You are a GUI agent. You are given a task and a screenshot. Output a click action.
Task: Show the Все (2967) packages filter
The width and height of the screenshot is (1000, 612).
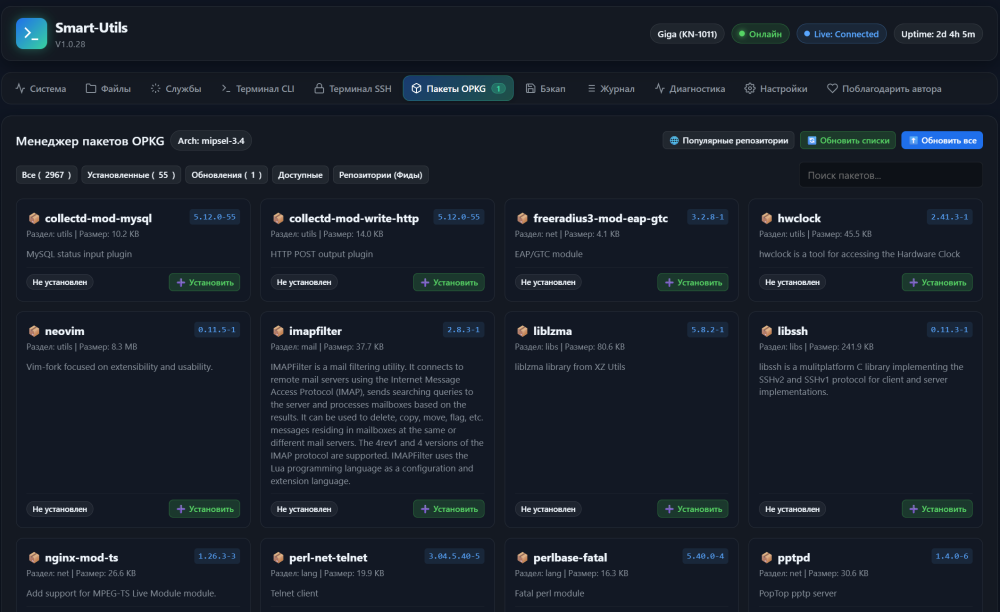pos(47,175)
